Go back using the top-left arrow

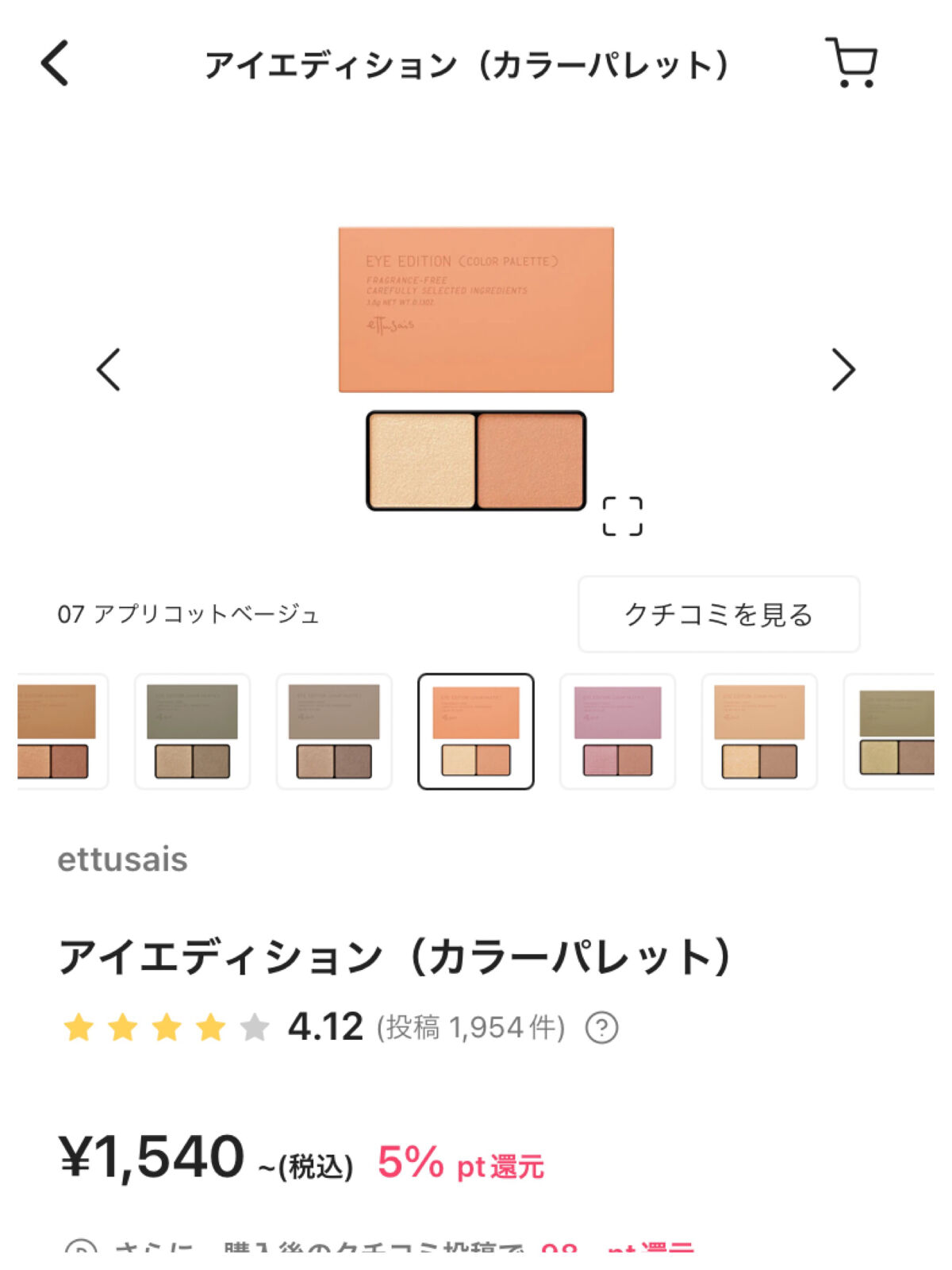pyautogui.click(x=56, y=63)
